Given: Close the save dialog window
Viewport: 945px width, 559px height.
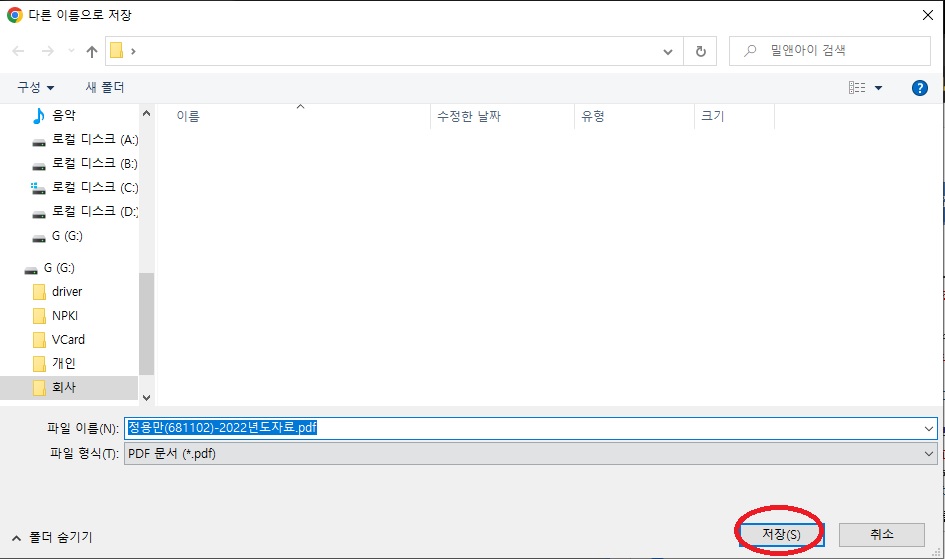Looking at the screenshot, I should (928, 15).
